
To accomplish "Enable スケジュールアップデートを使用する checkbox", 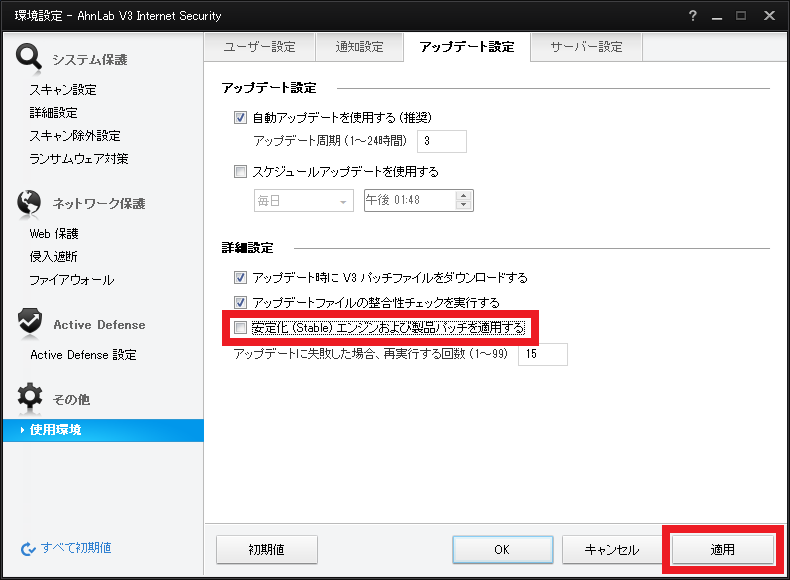I will tap(240, 172).
